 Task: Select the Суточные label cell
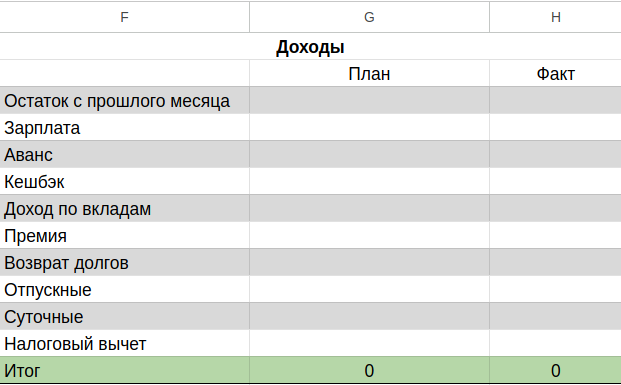[124, 316]
